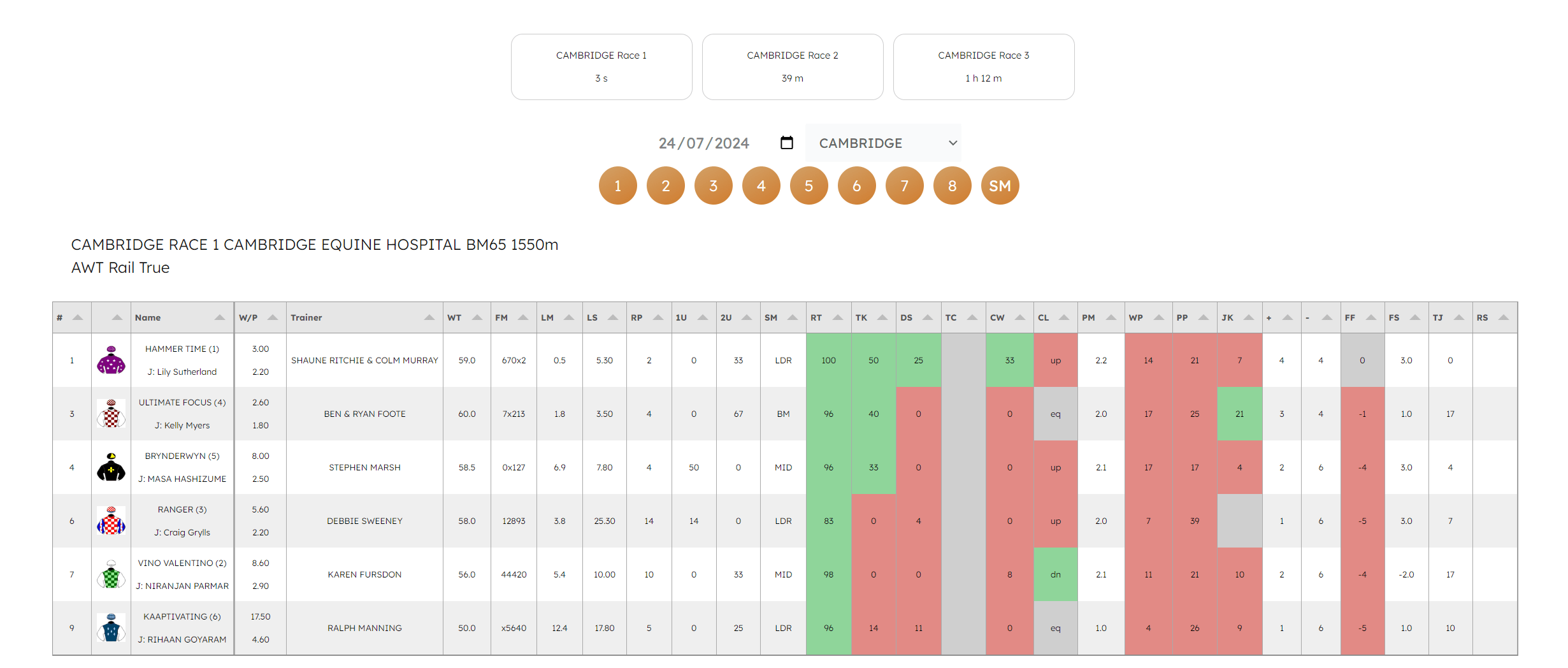Edit the 24/07/2024 date field
The height and width of the screenshot is (668, 1568).
pyautogui.click(x=704, y=143)
